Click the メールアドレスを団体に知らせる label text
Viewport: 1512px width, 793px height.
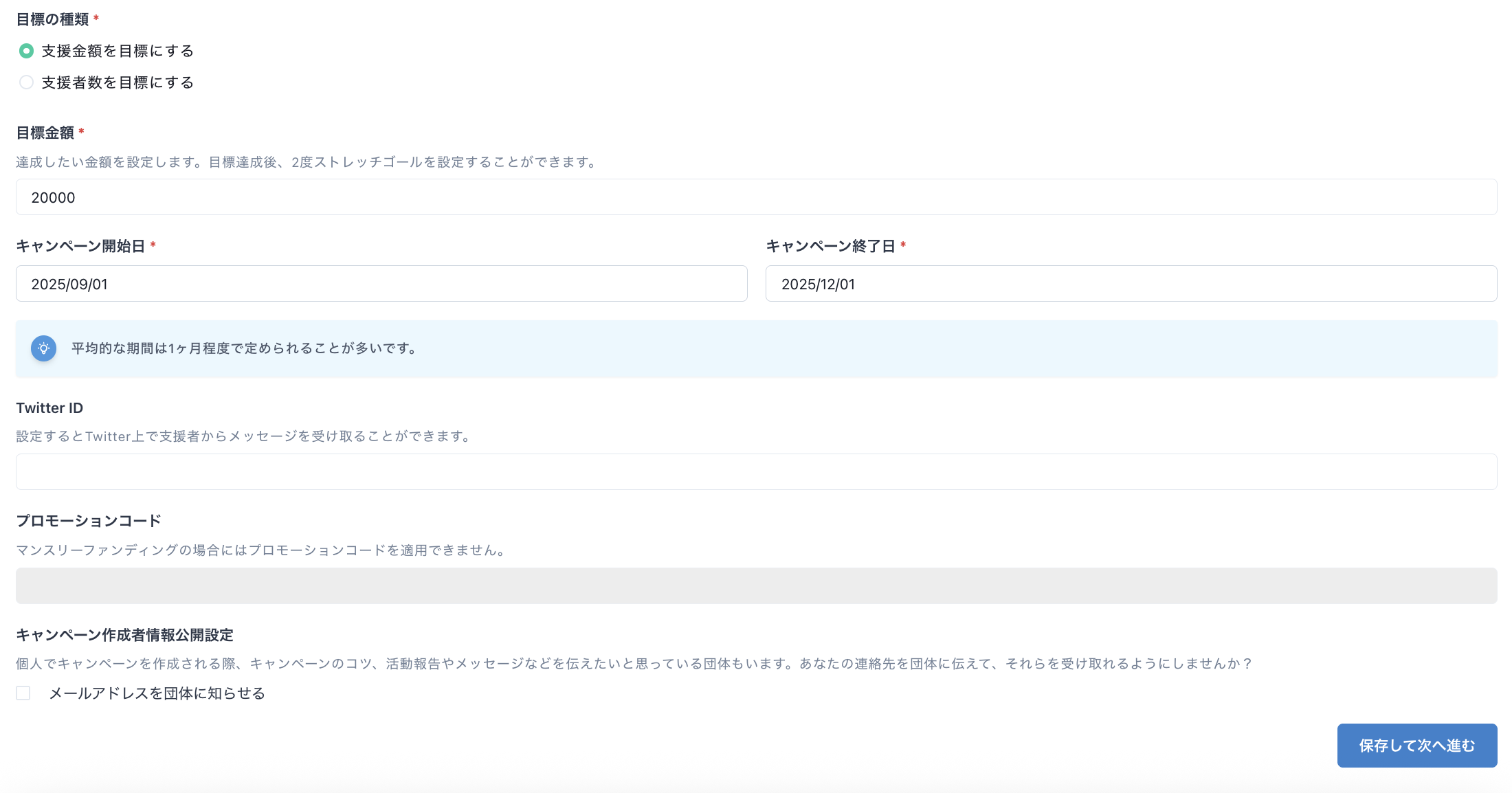point(157,693)
